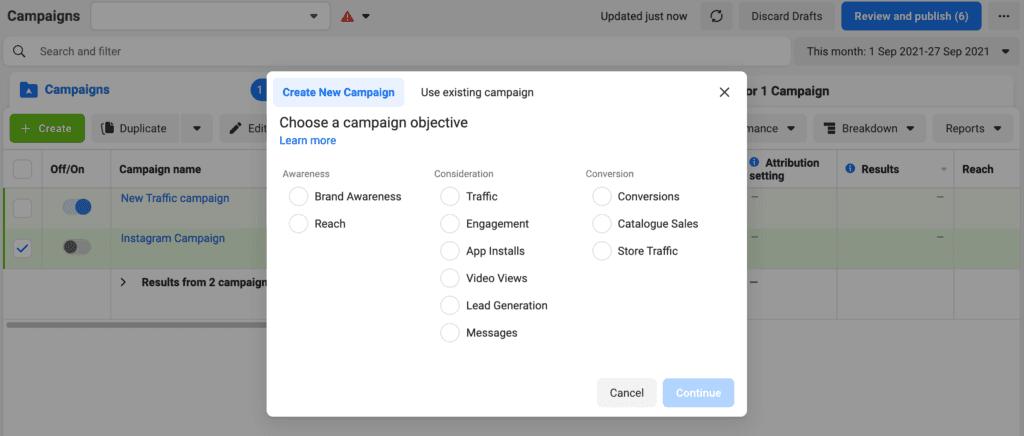Screen dimensions: 1024x436
Task: Click the Attribution setting info icon
Action: pyautogui.click(x=753, y=163)
